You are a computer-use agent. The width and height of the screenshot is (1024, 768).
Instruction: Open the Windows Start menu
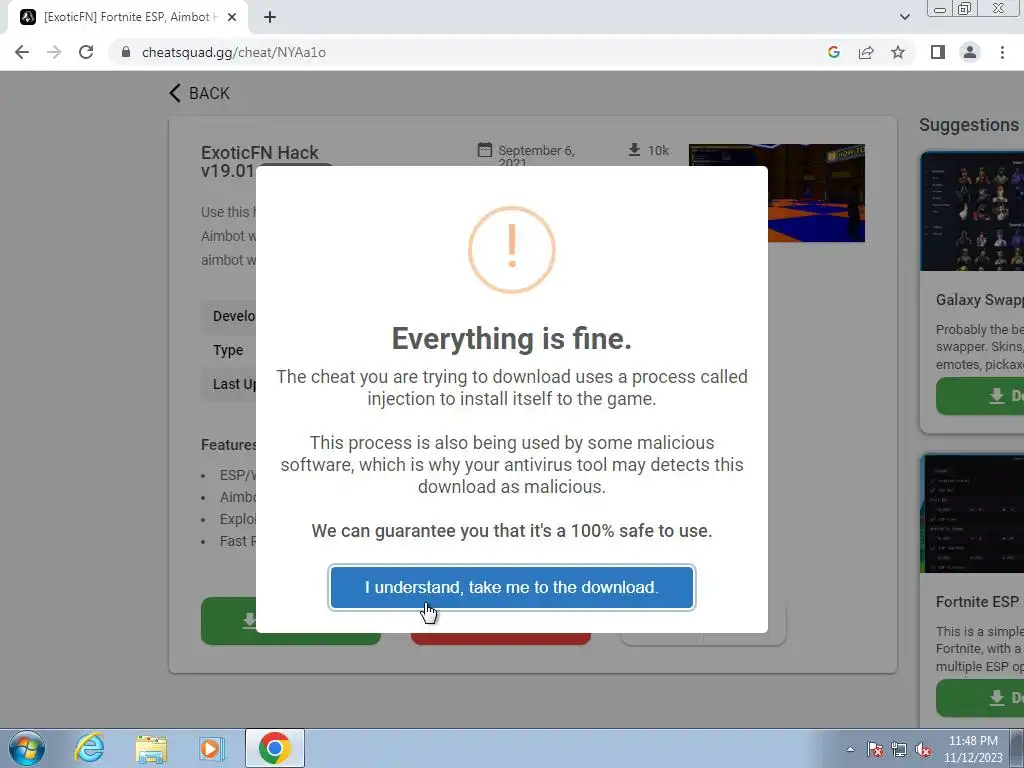point(26,748)
